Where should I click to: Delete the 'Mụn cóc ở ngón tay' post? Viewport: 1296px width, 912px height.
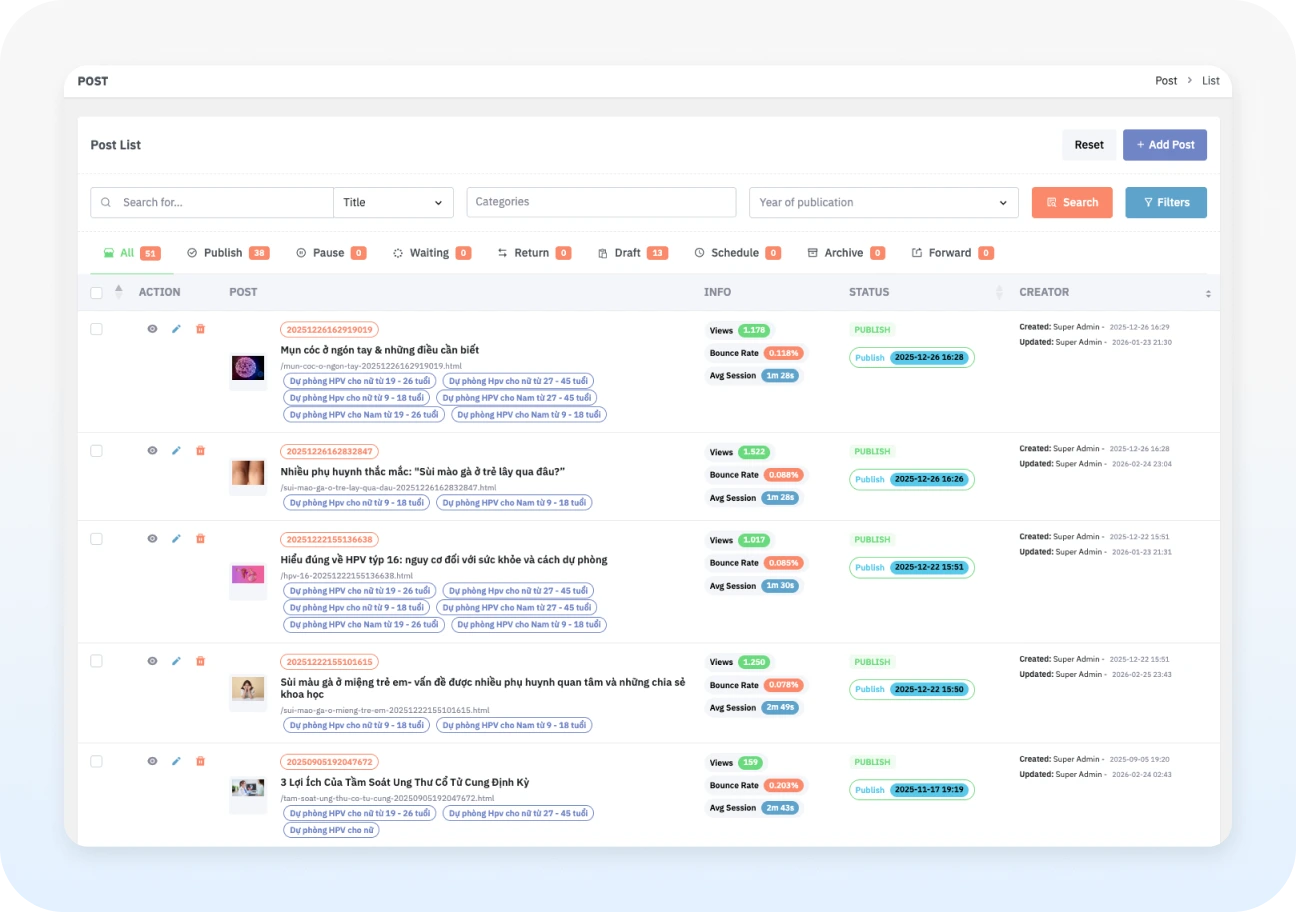tap(200, 329)
